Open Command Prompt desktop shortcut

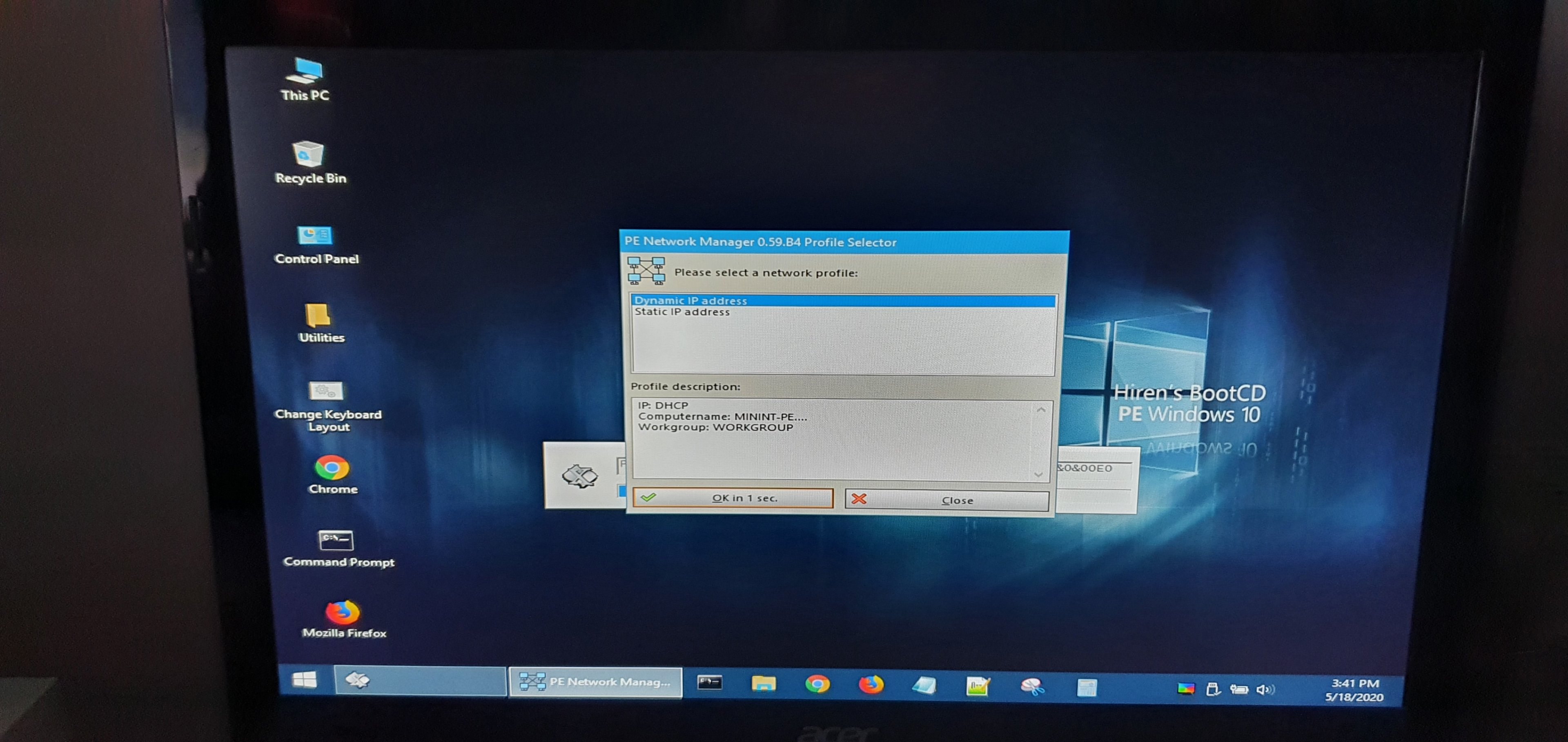pos(335,541)
